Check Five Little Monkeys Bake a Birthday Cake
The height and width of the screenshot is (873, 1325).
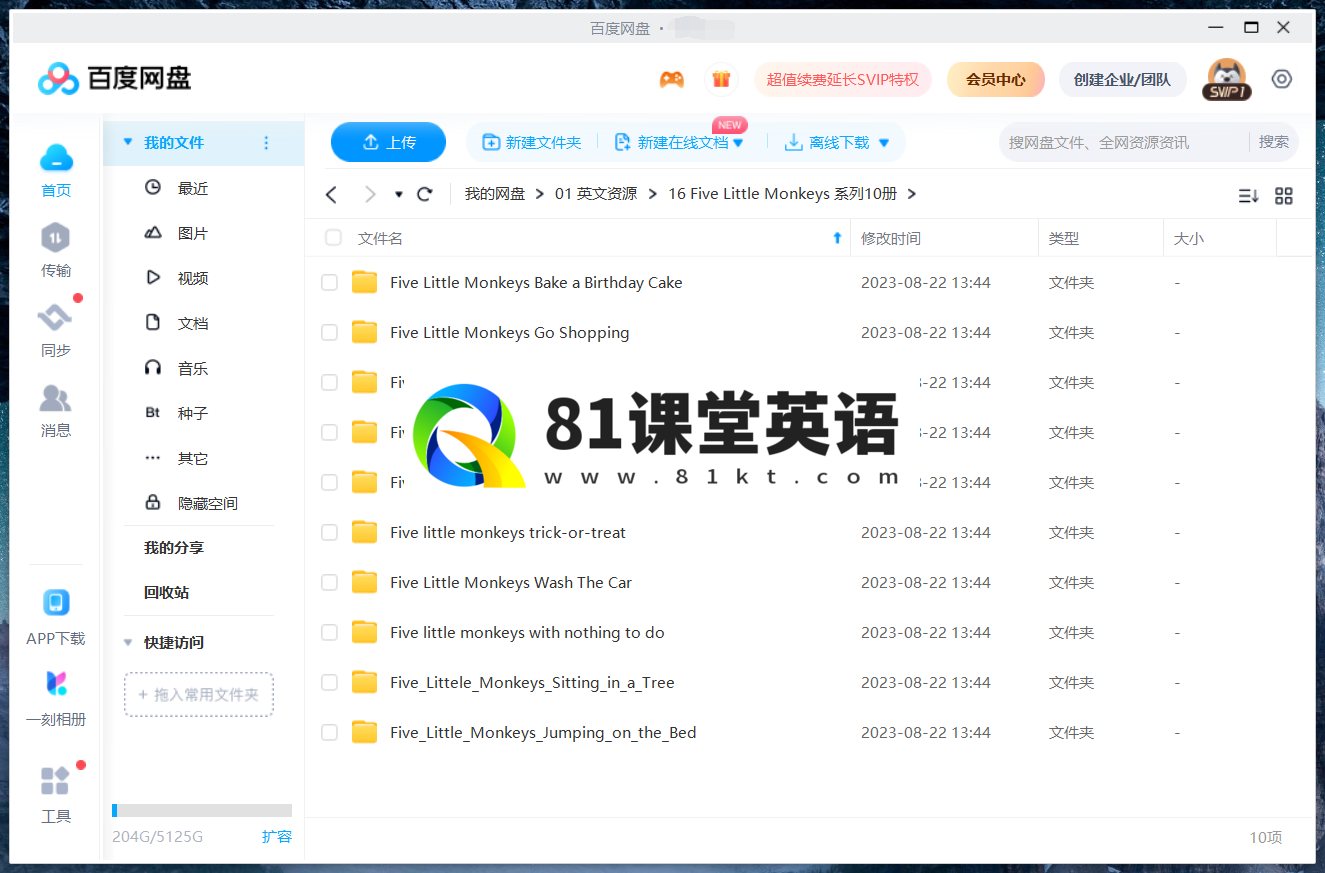coord(329,283)
